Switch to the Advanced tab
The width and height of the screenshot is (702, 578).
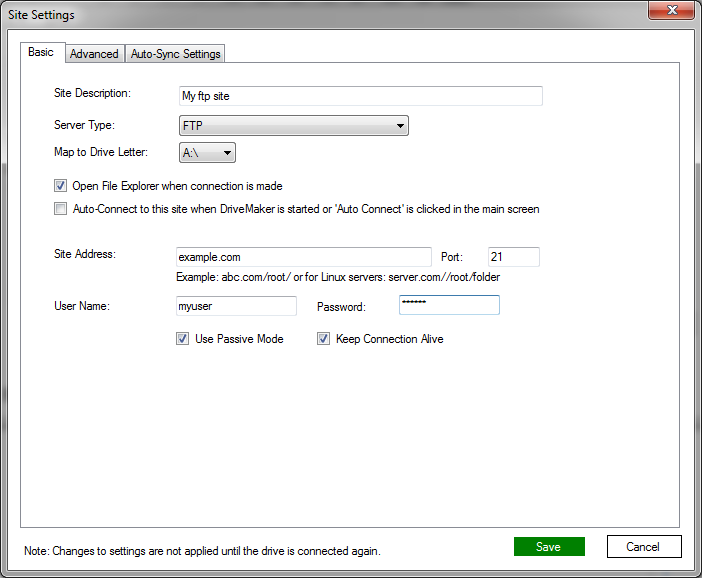click(x=94, y=54)
